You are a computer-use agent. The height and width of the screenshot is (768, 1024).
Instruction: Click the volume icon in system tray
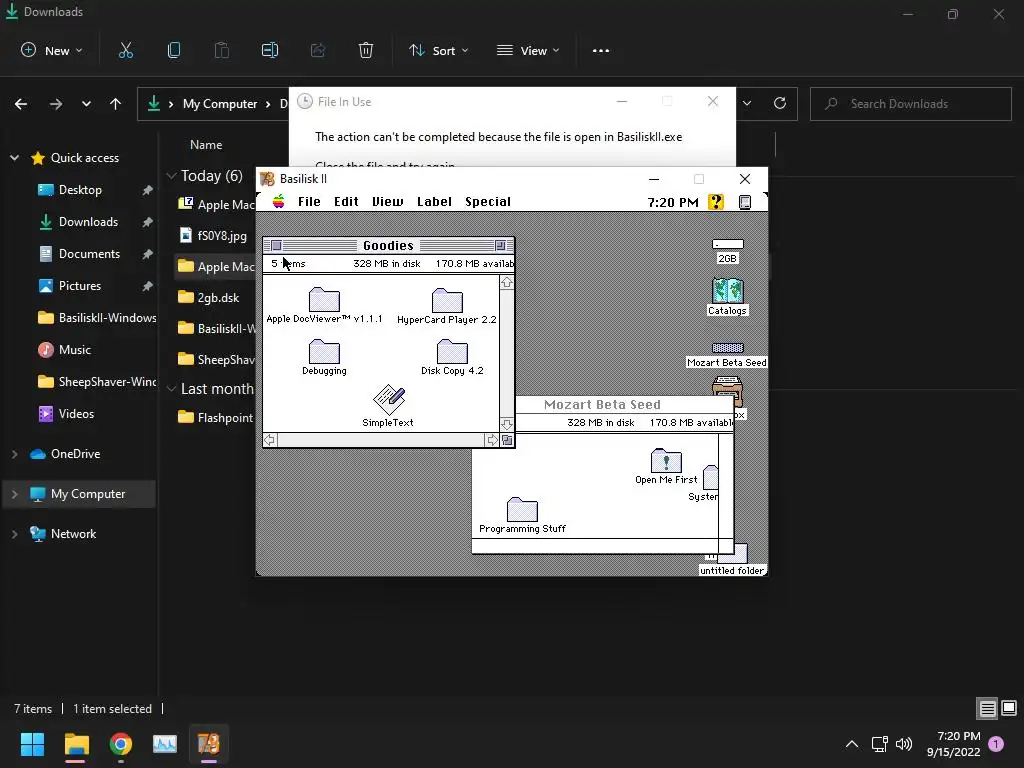[x=904, y=744]
